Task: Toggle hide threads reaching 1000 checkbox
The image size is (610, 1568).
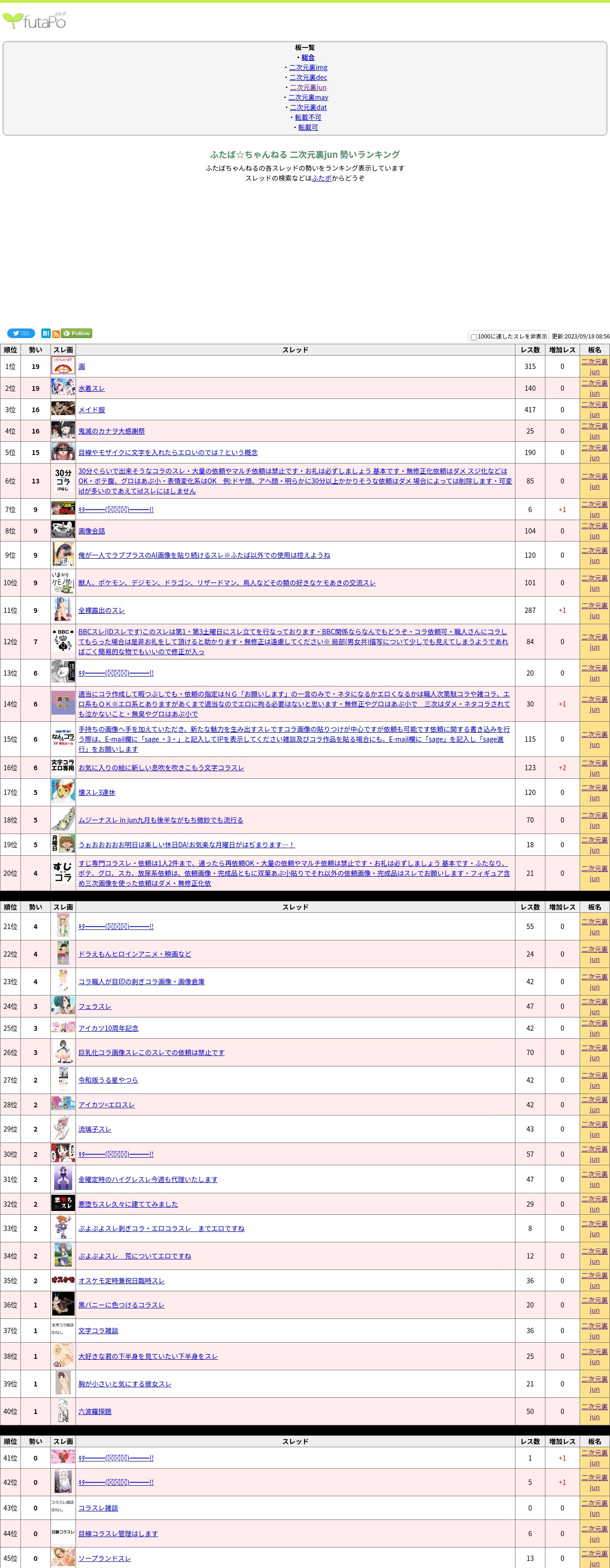Action: [x=474, y=337]
